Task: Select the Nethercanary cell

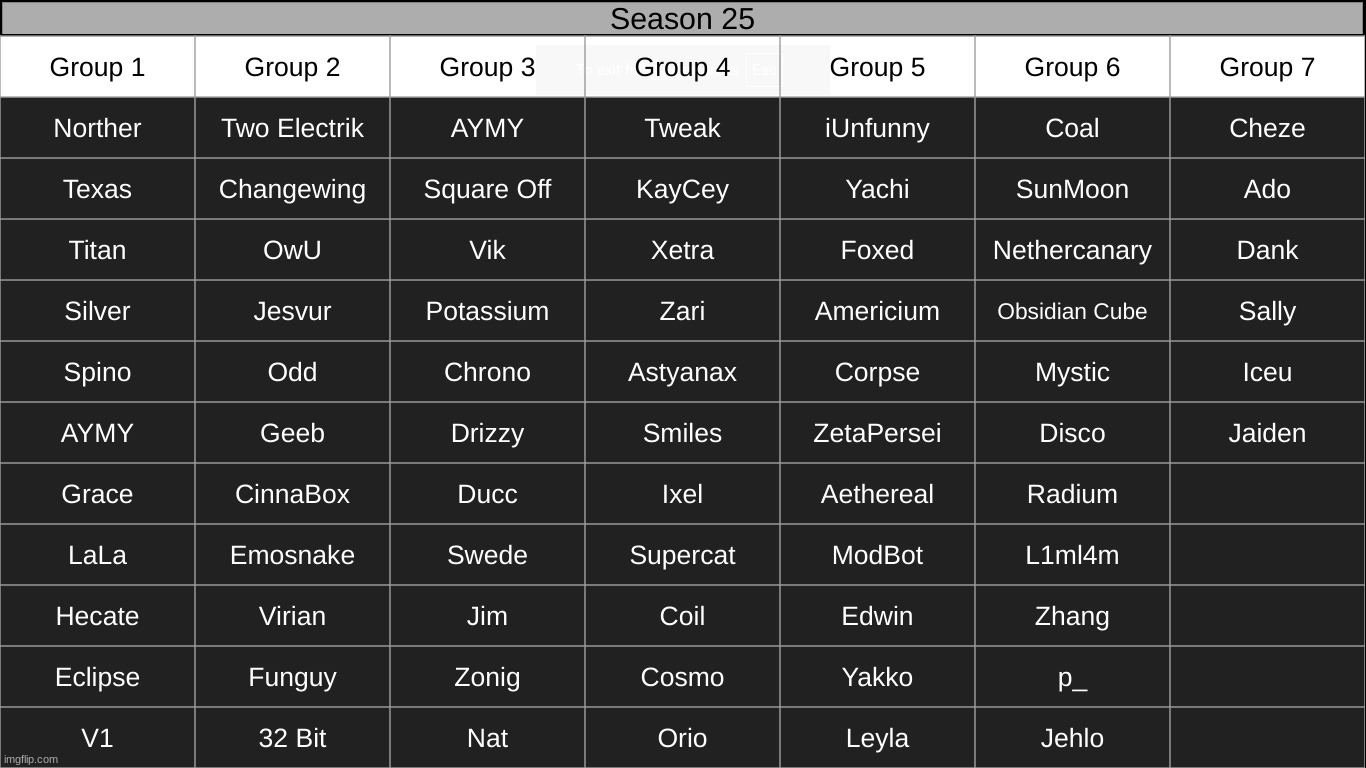Action: coord(1072,250)
